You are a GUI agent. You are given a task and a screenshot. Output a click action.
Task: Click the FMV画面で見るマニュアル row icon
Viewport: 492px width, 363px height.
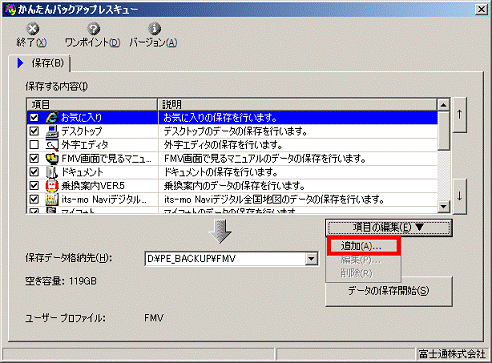[x=52, y=158]
